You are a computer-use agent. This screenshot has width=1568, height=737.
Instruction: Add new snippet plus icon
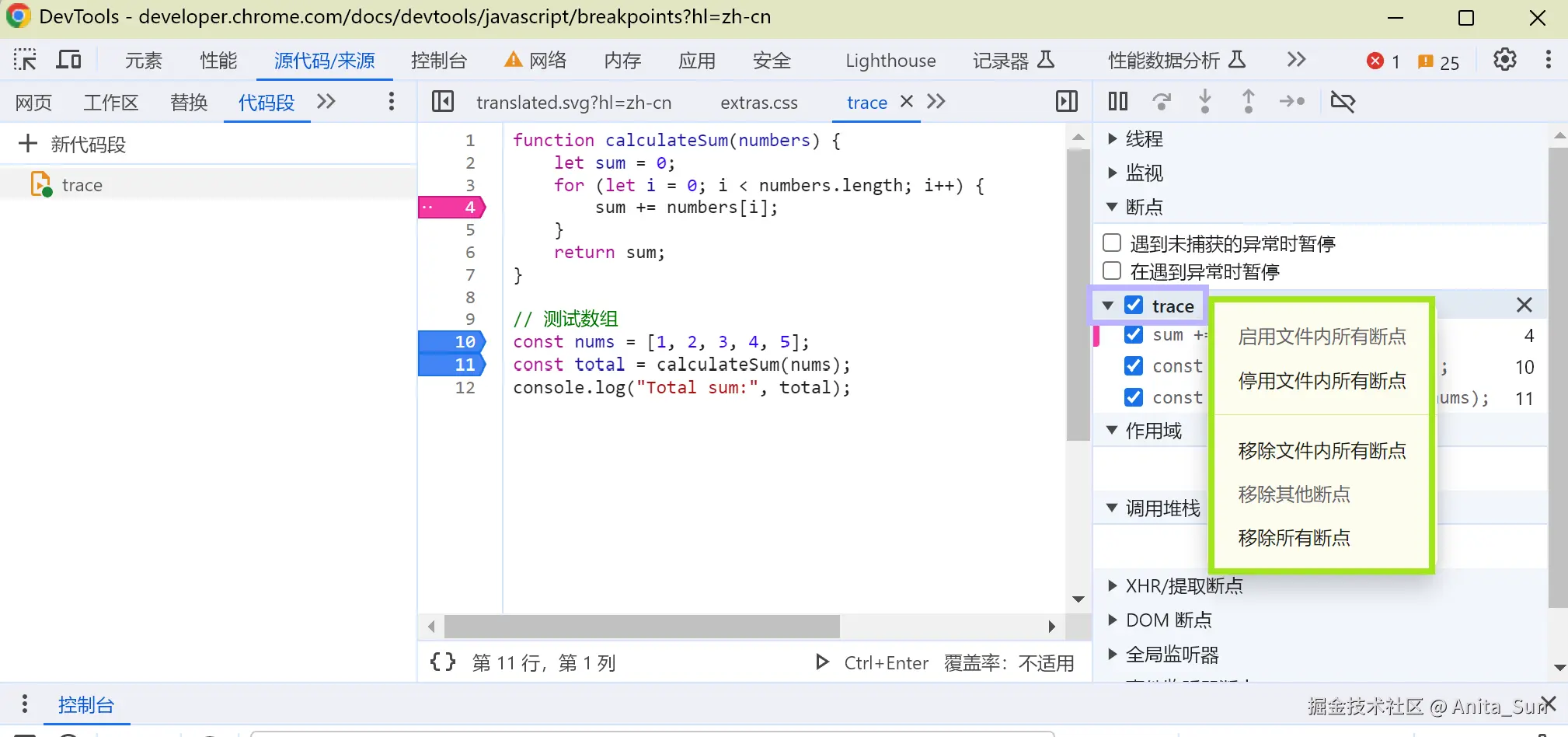(x=28, y=144)
